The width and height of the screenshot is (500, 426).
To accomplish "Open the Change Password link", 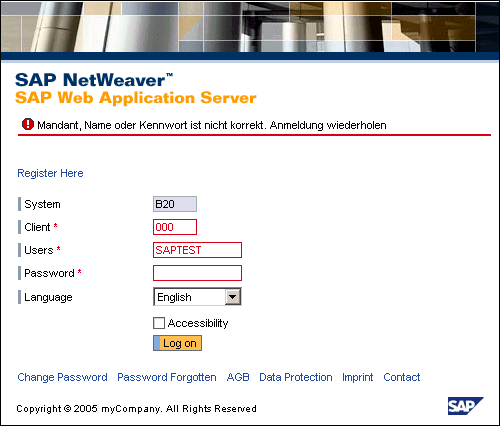I will [62, 377].
